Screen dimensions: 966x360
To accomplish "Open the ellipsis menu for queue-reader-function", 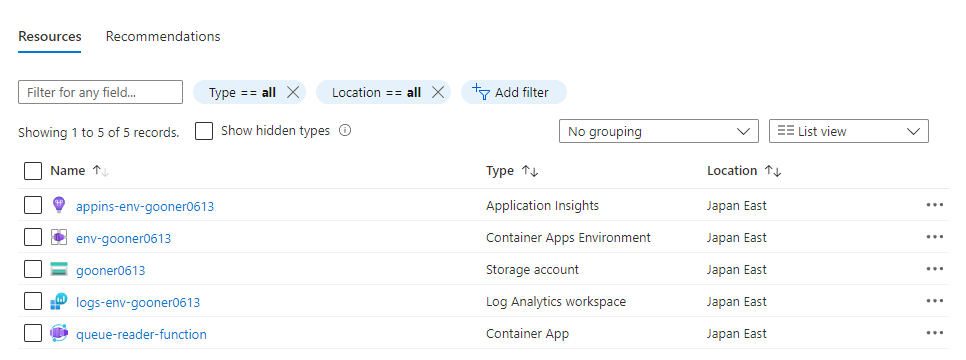I will click(x=935, y=333).
